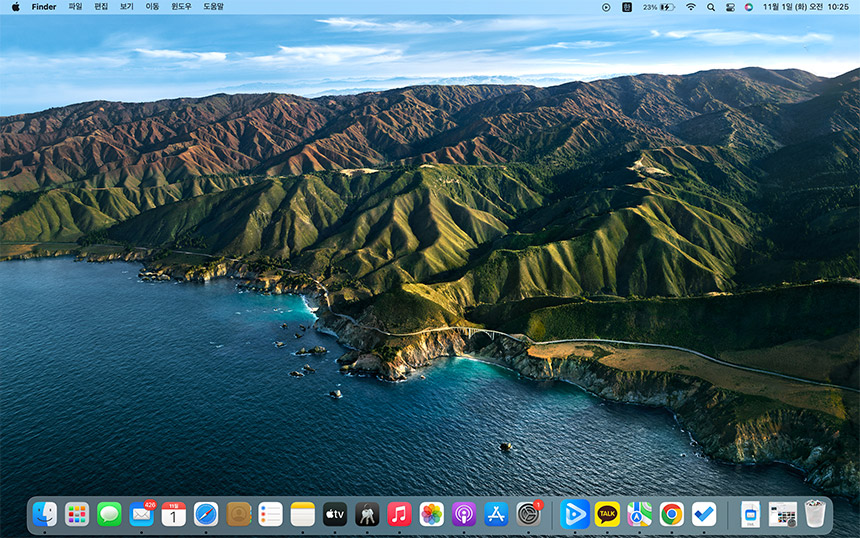
Task: Open the Reminders app
Action: (x=270, y=514)
